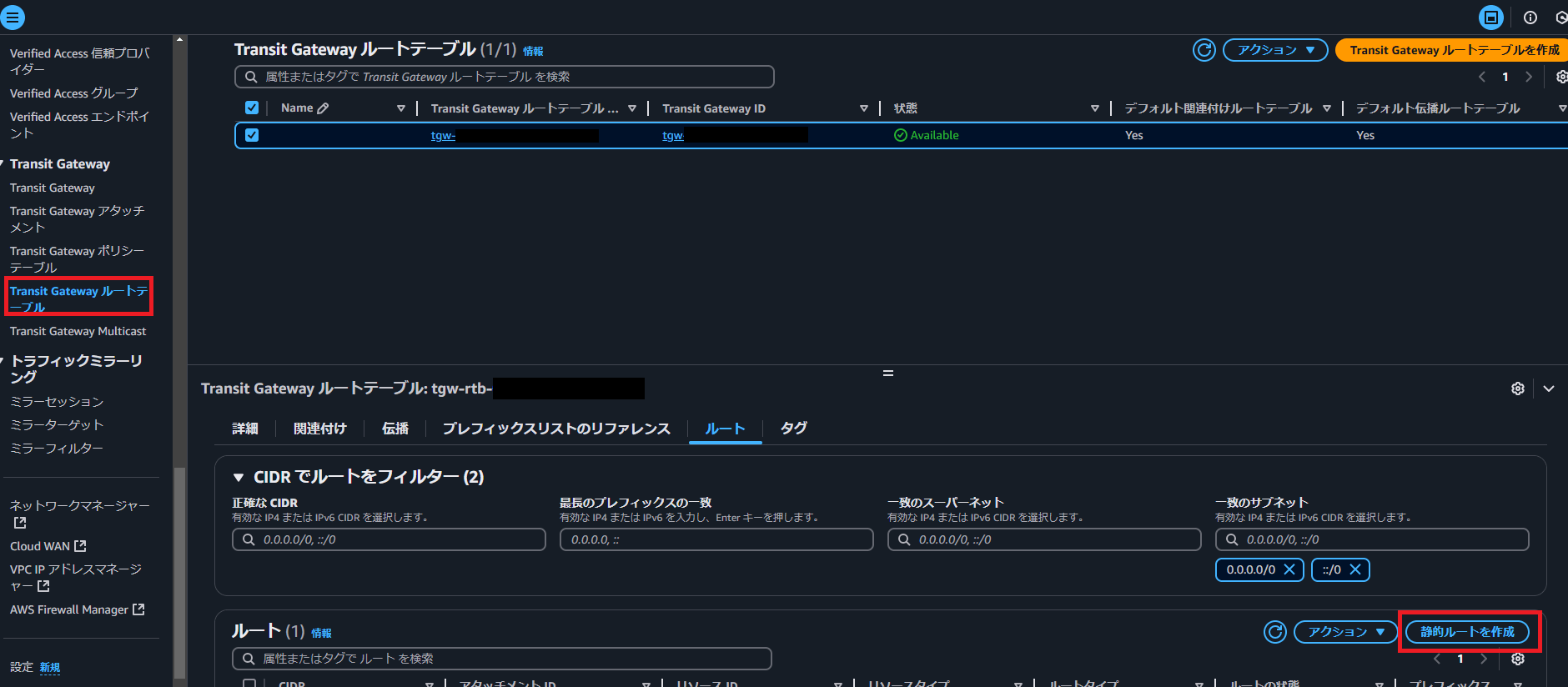Viewport: 1568px width, 687px height.
Task: Open Transit Gateway Multicast in sidebar
Action: pos(78,331)
